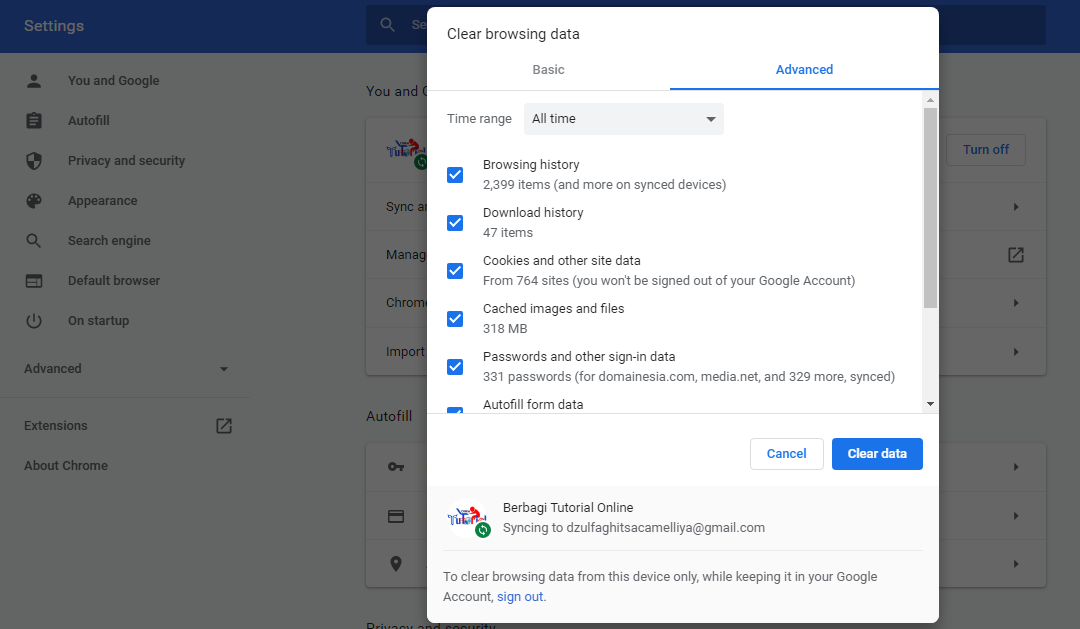Open the You and Google person icon
Image resolution: width=1080 pixels, height=629 pixels.
pyautogui.click(x=34, y=81)
